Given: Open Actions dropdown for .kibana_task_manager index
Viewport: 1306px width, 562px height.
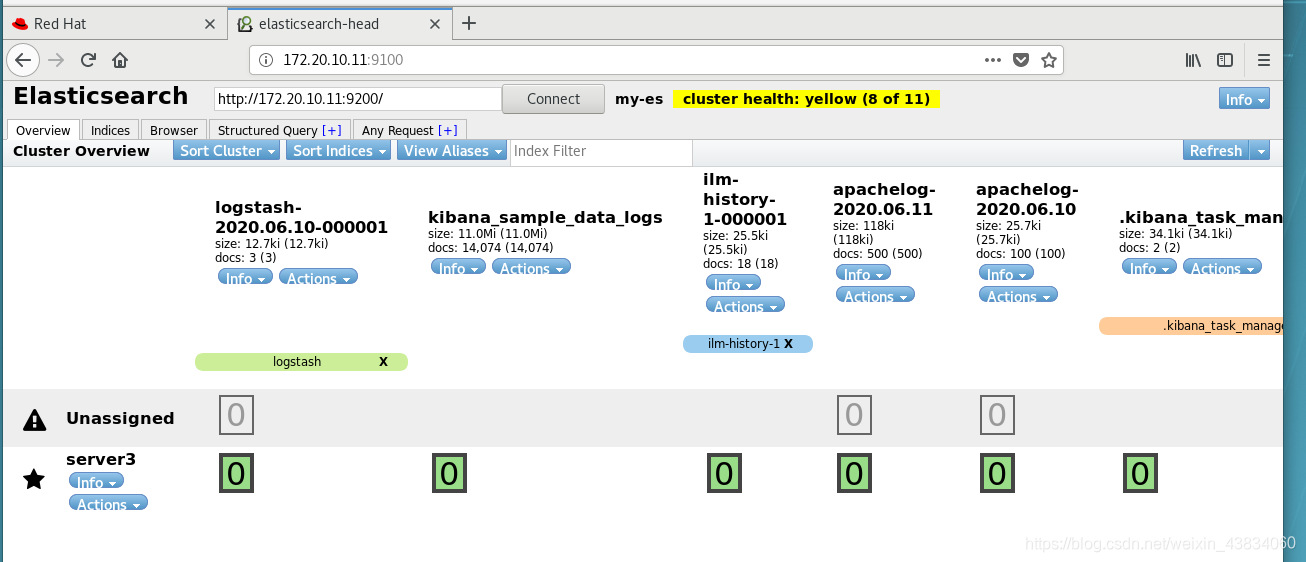Looking at the screenshot, I should [1222, 267].
